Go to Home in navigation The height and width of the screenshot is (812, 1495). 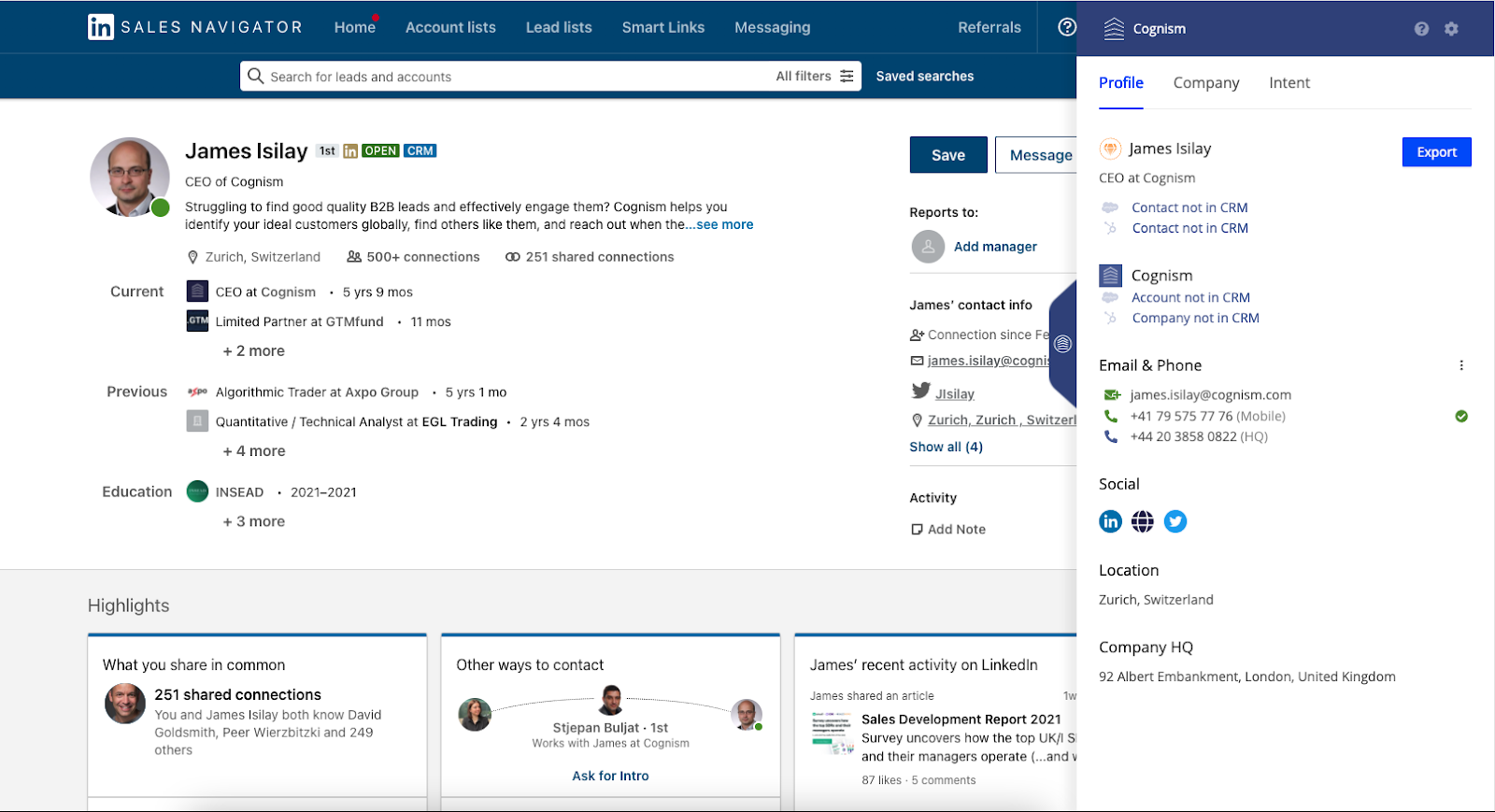pos(355,27)
